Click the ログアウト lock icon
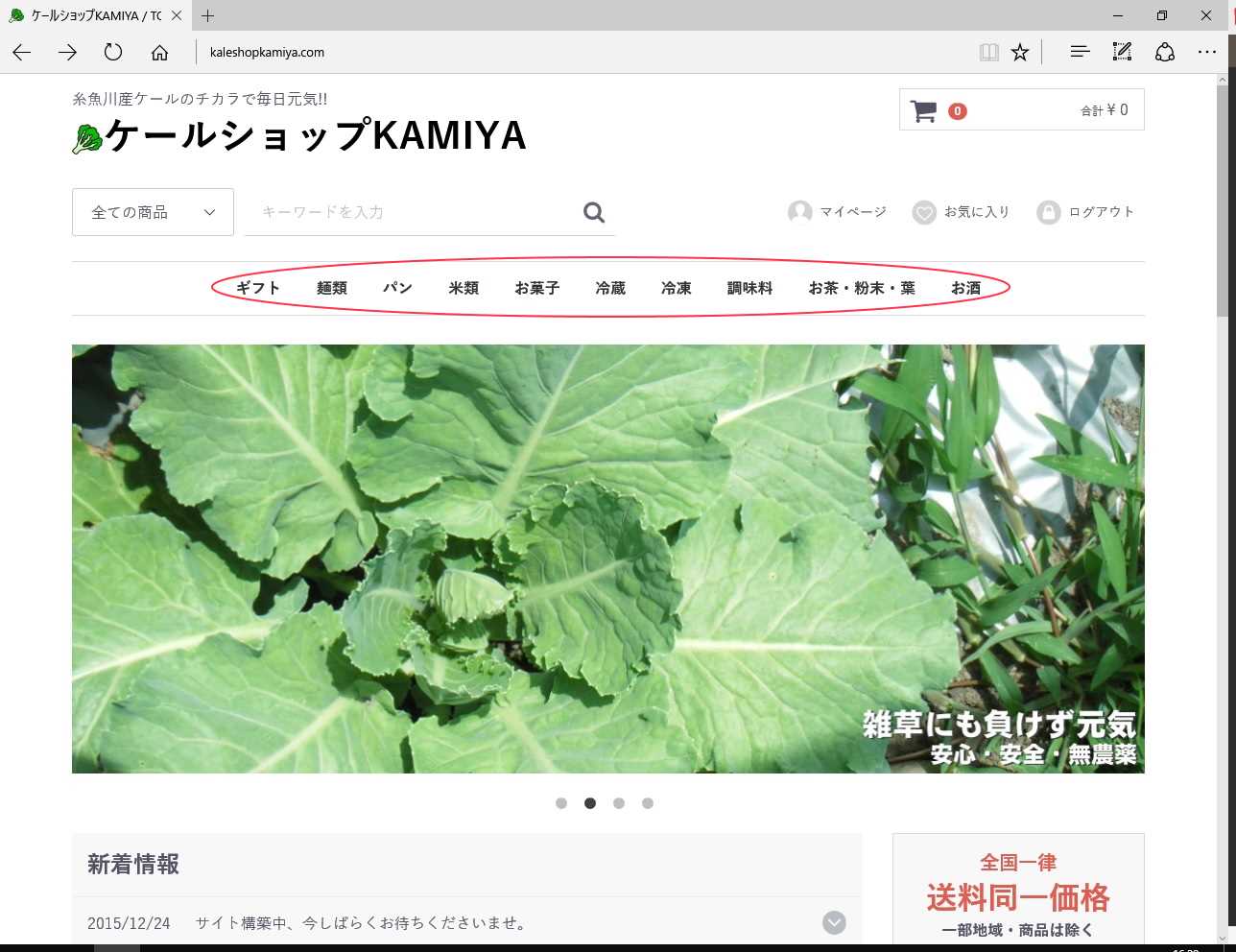 tap(1048, 212)
